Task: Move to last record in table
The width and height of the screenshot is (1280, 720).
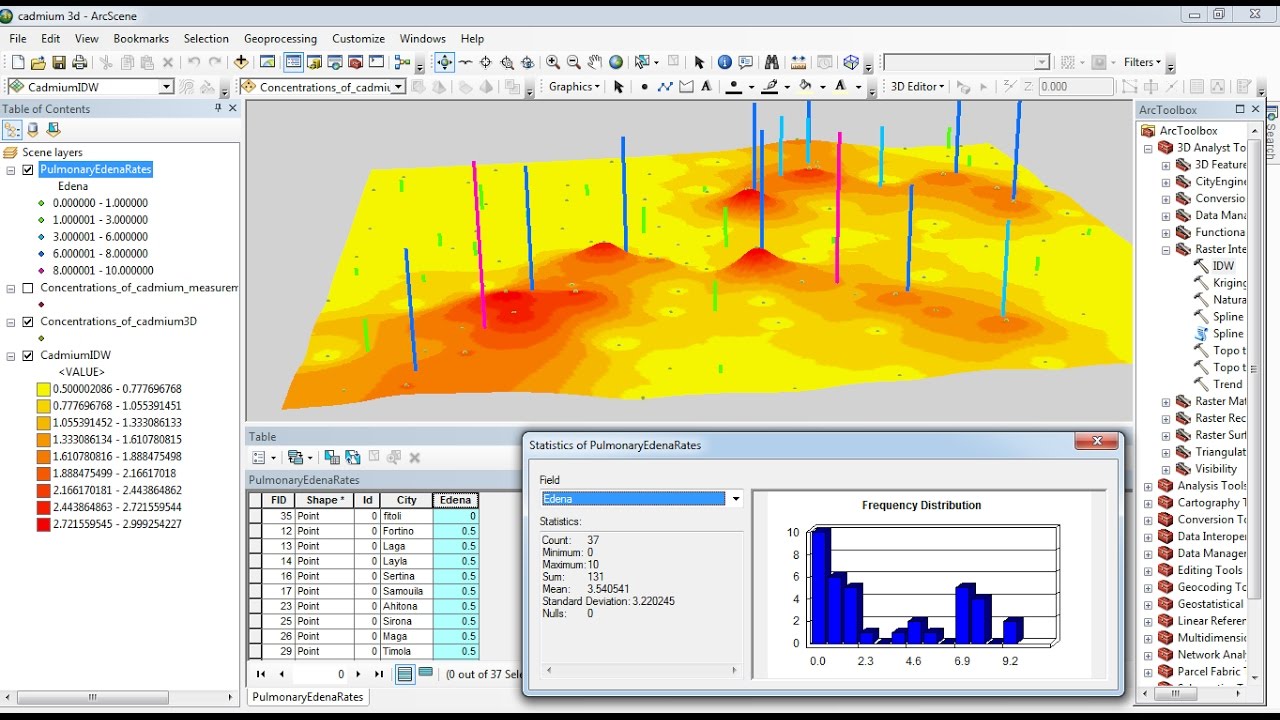Action: [x=379, y=674]
